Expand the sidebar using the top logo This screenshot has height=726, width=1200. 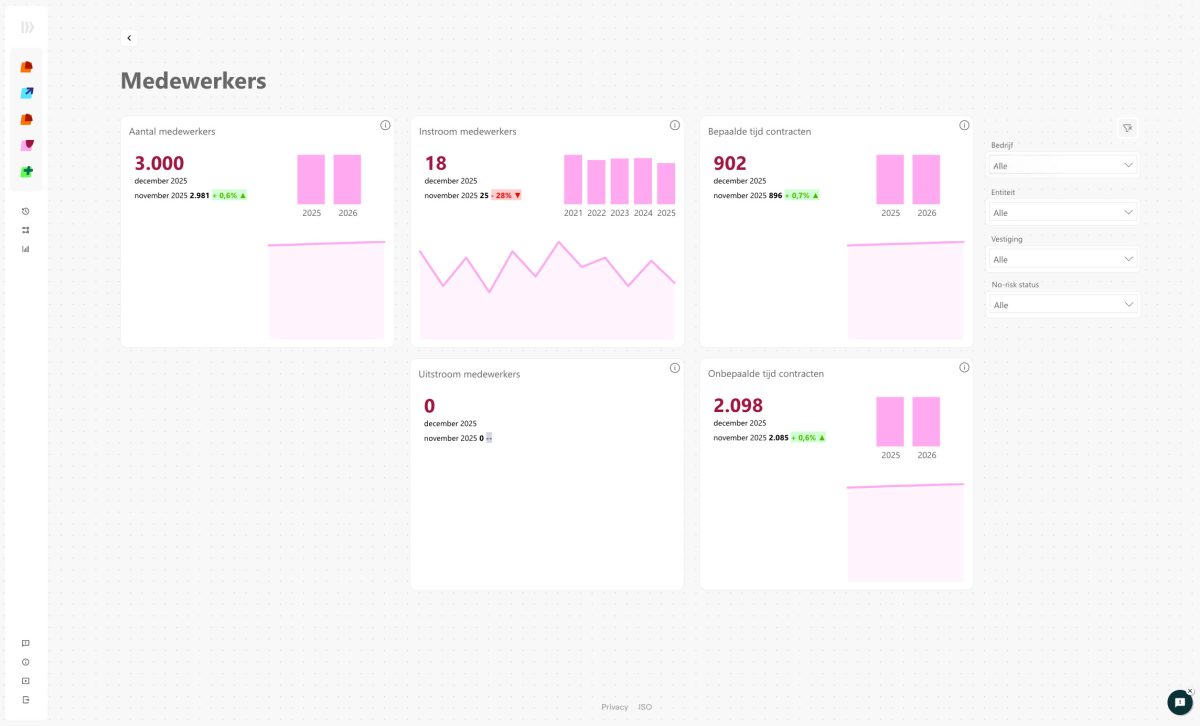coord(27,27)
